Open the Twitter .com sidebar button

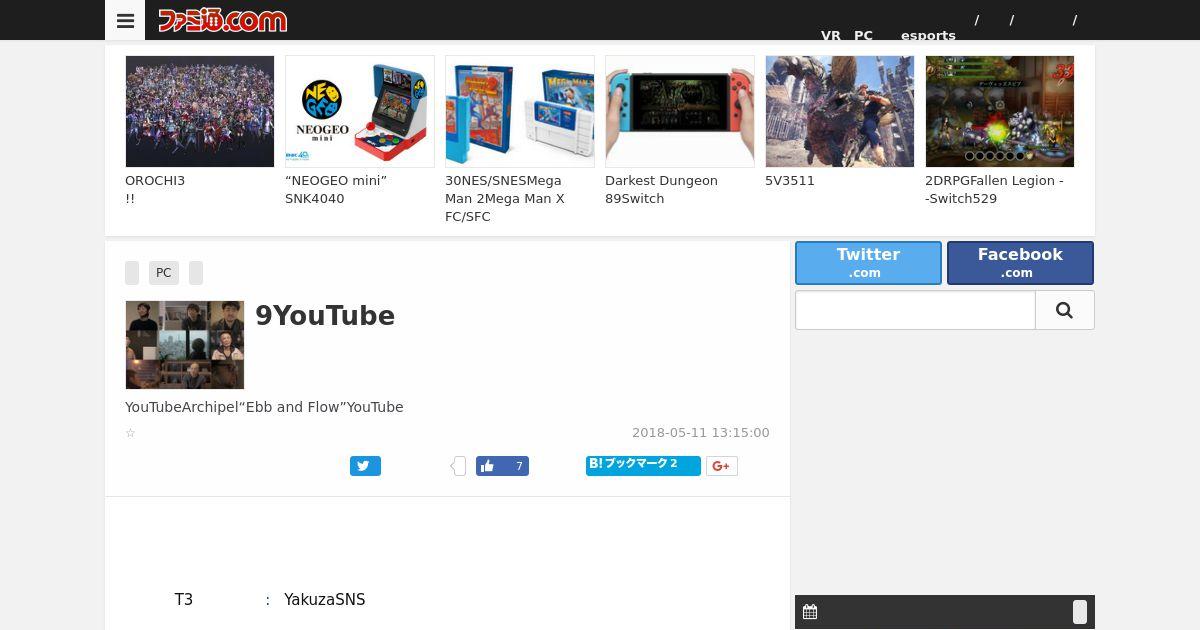[x=868, y=263]
